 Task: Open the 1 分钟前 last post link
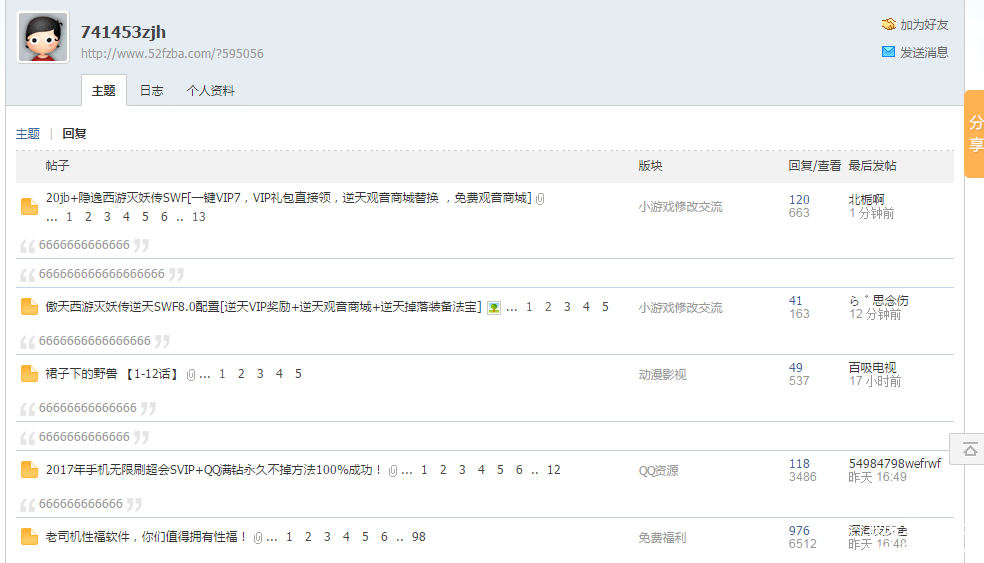(x=871, y=213)
